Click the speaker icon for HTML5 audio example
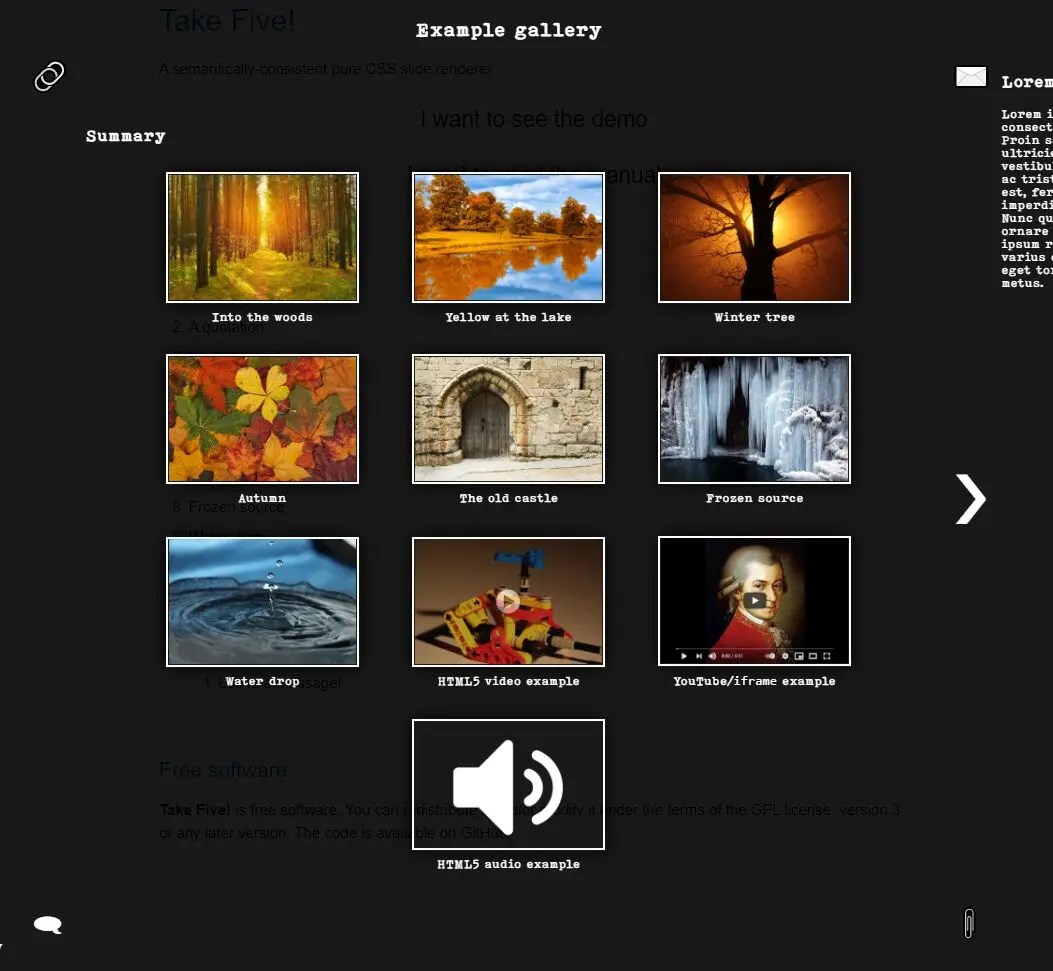The image size is (1053, 971). point(508,784)
